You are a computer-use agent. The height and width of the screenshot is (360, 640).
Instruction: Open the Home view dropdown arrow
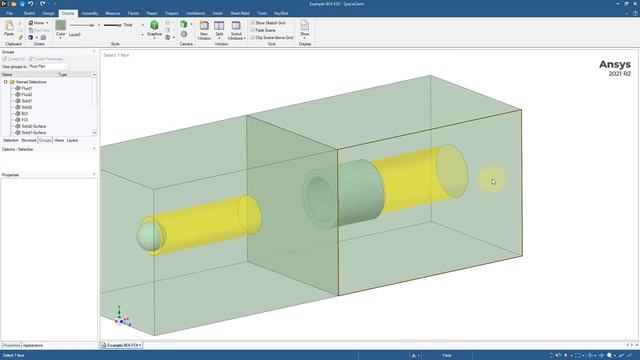point(47,23)
